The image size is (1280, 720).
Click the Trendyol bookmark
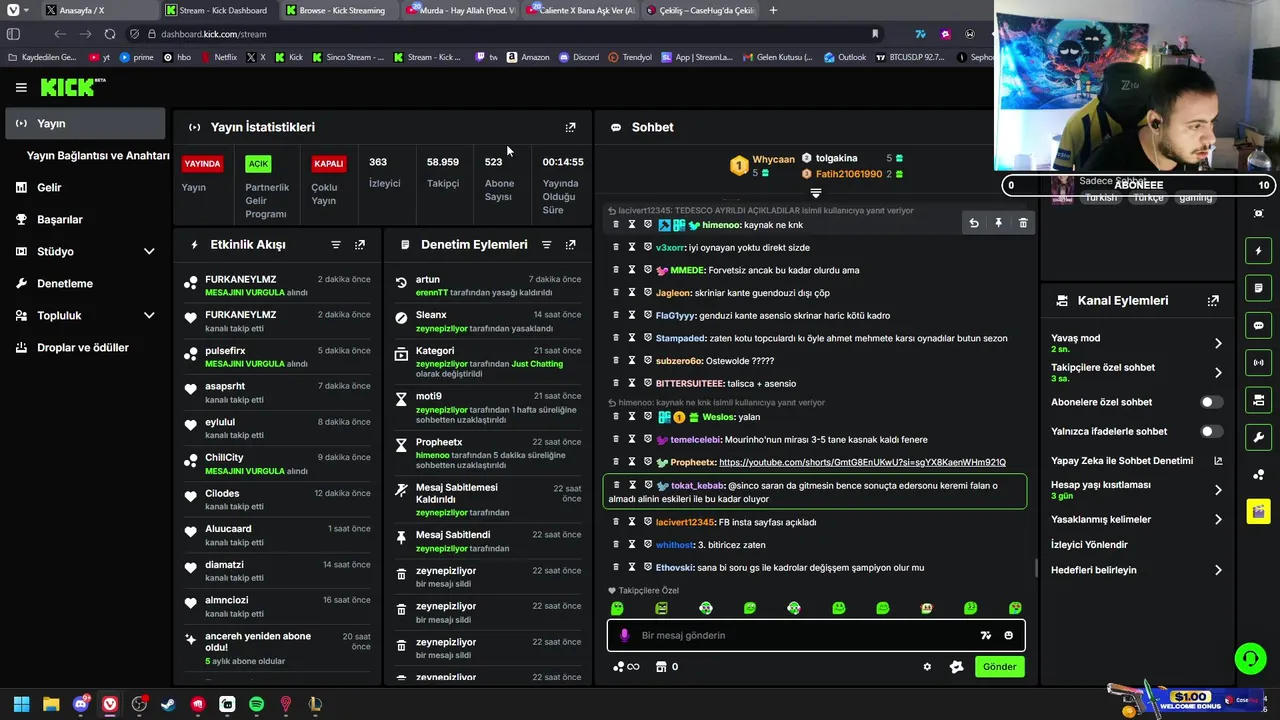pos(630,57)
